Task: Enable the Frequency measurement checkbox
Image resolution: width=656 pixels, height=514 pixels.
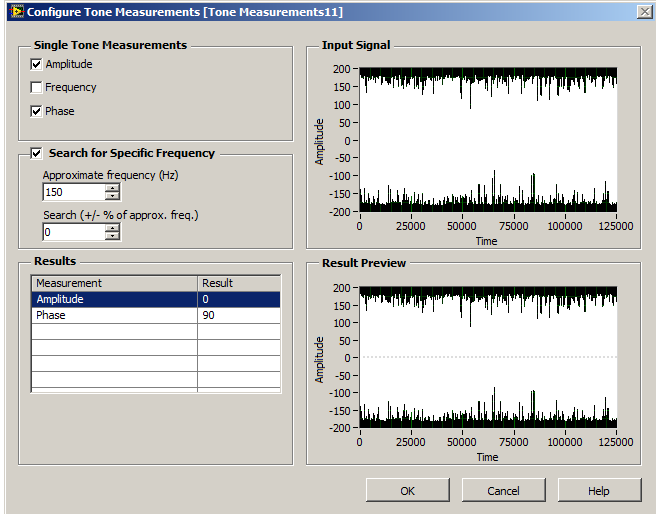Action: [x=36, y=87]
